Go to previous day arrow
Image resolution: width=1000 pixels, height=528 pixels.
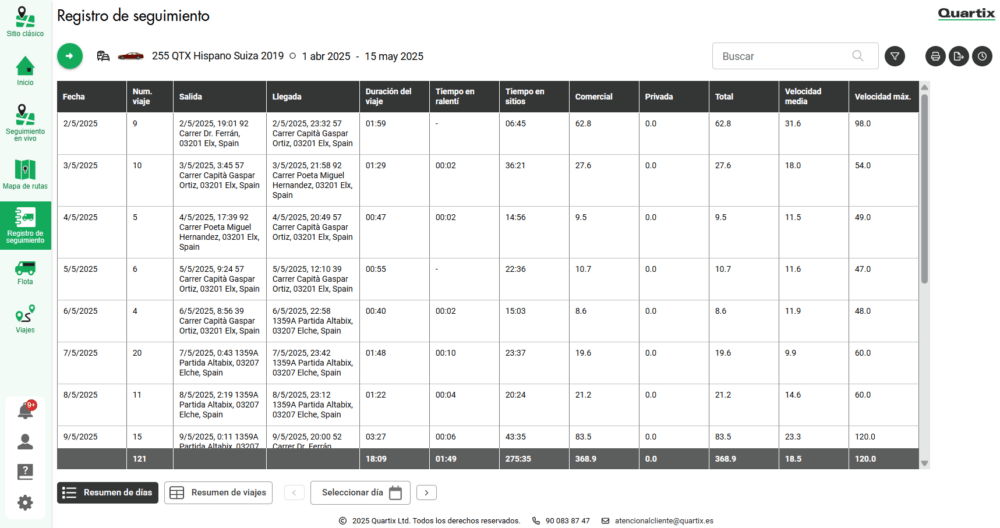point(294,492)
